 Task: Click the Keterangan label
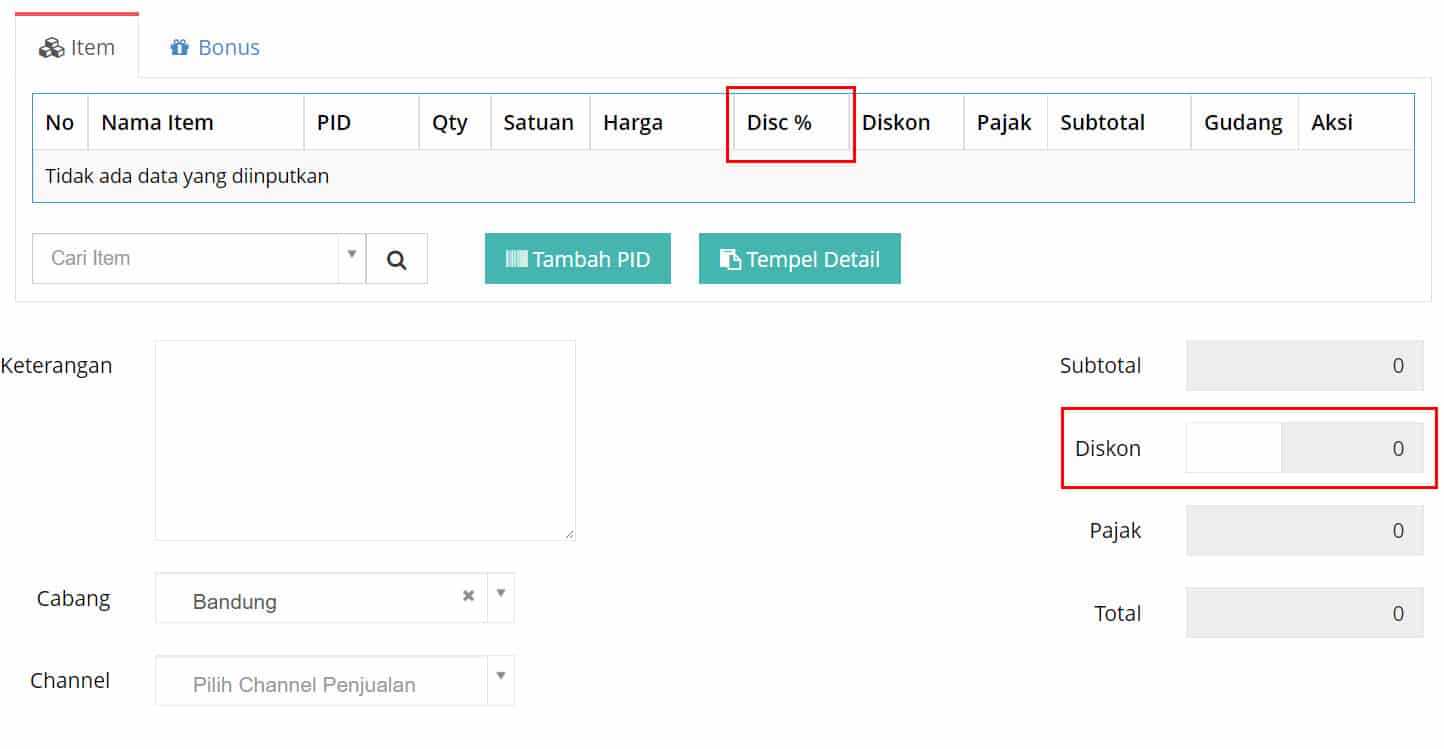(x=57, y=365)
